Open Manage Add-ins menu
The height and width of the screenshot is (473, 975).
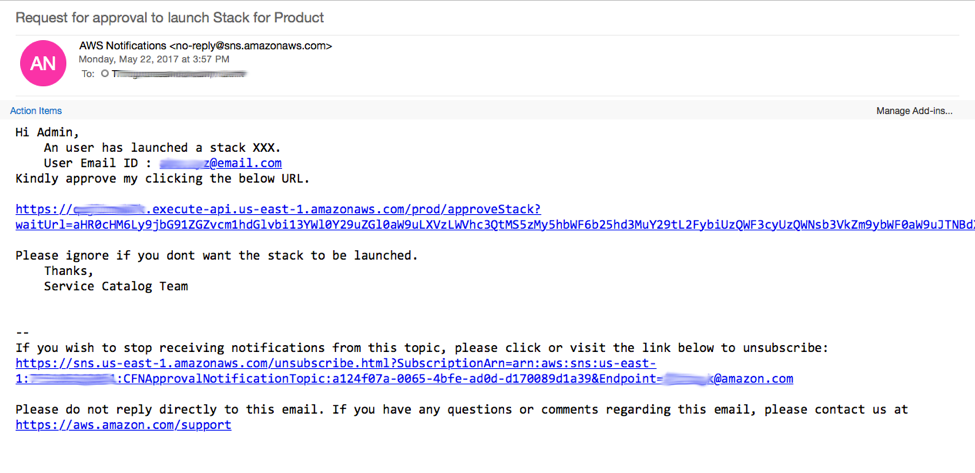914,111
